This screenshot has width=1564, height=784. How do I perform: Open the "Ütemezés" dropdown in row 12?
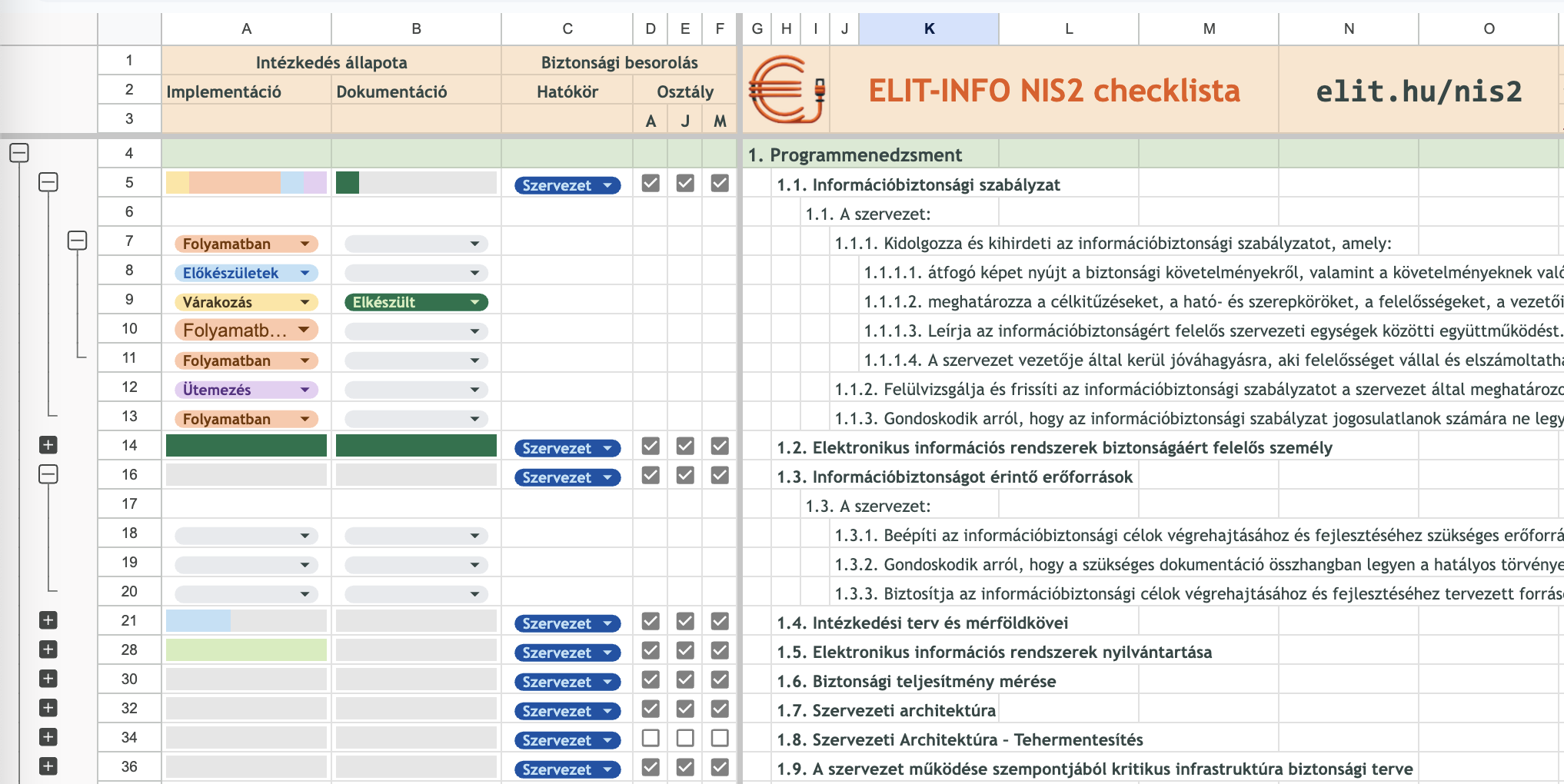point(306,389)
